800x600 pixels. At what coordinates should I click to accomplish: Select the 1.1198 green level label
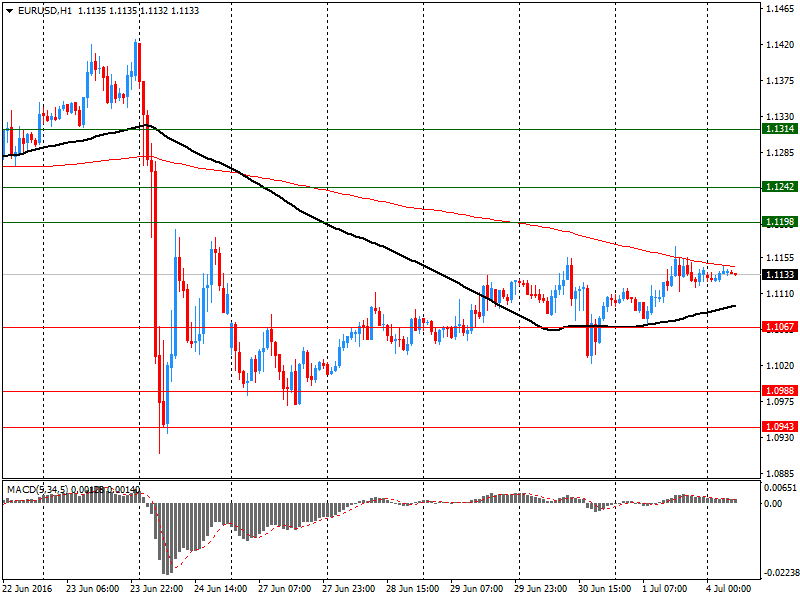coord(780,222)
